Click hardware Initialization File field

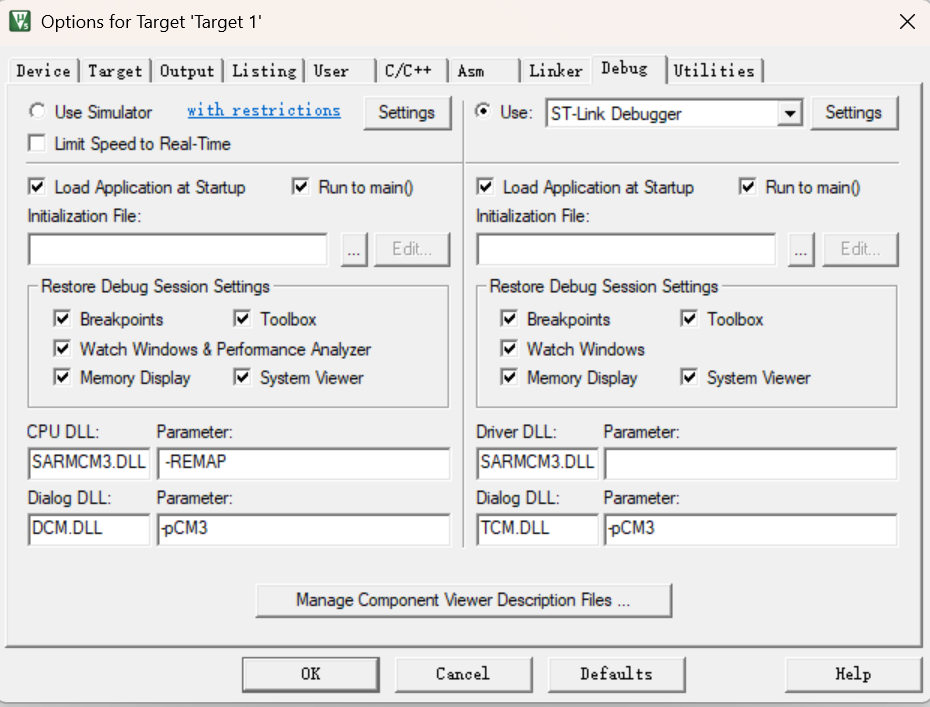tap(626, 249)
